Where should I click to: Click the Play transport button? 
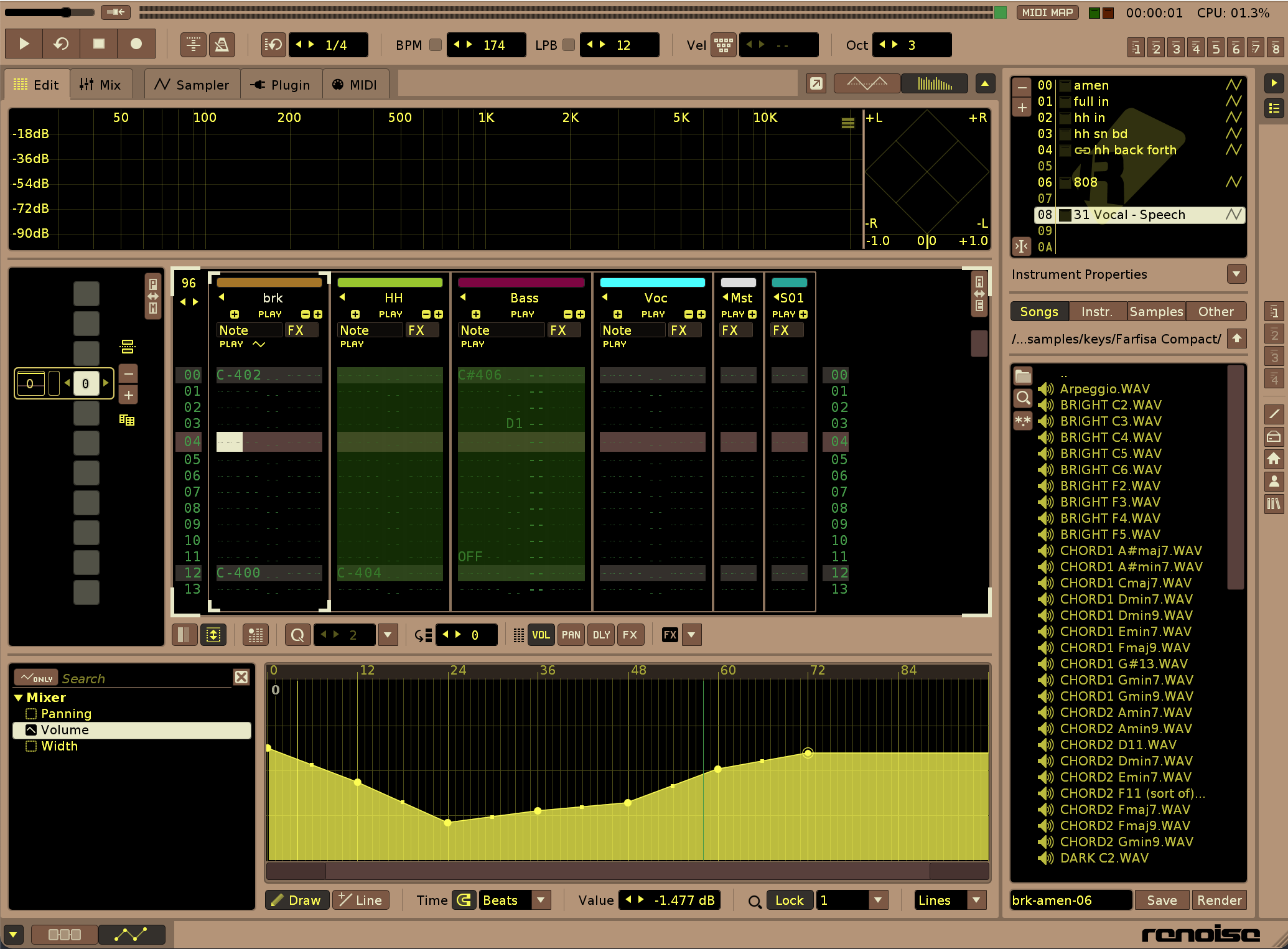pos(24,44)
